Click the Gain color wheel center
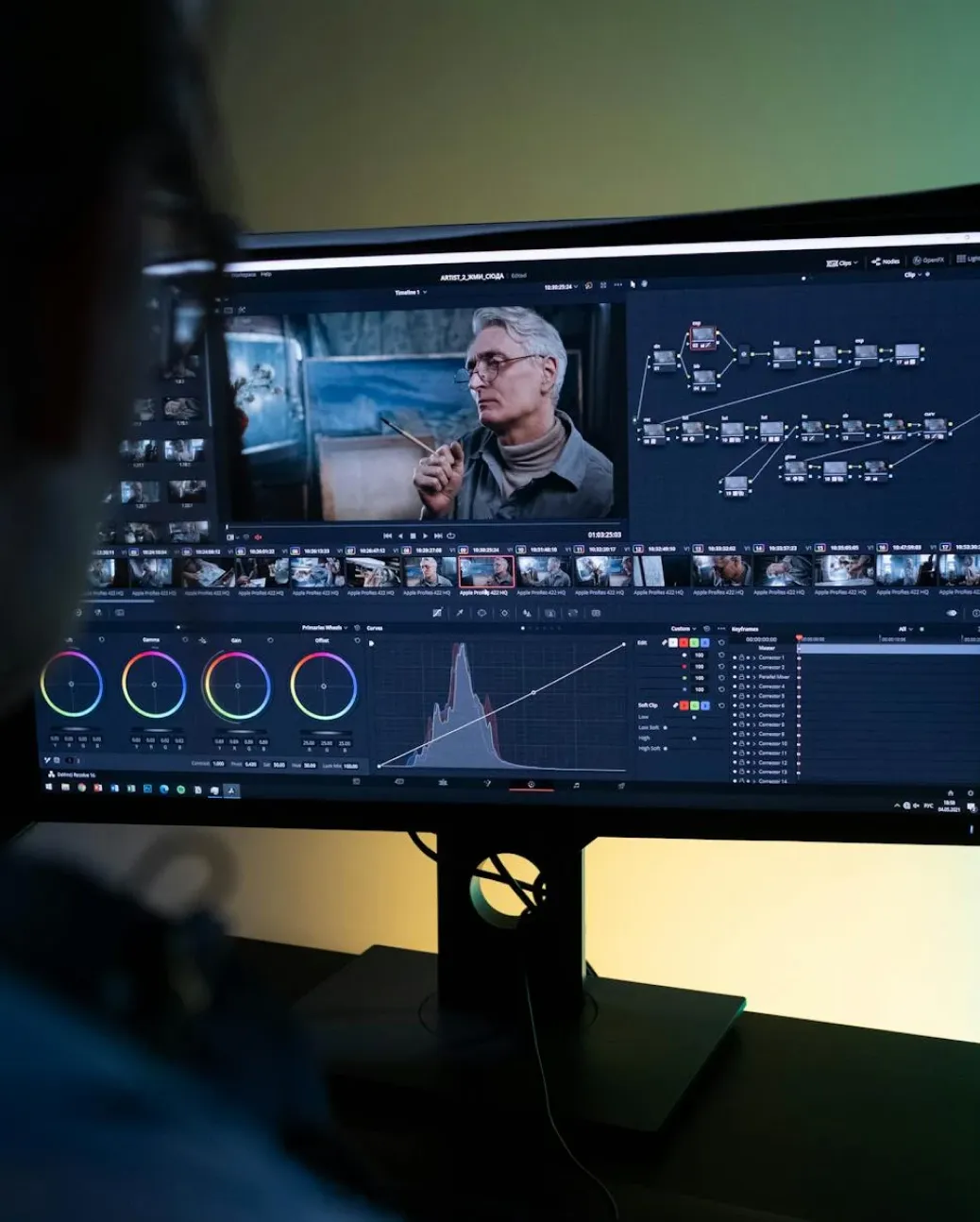Screen dimensions: 980x1222 click(x=236, y=686)
